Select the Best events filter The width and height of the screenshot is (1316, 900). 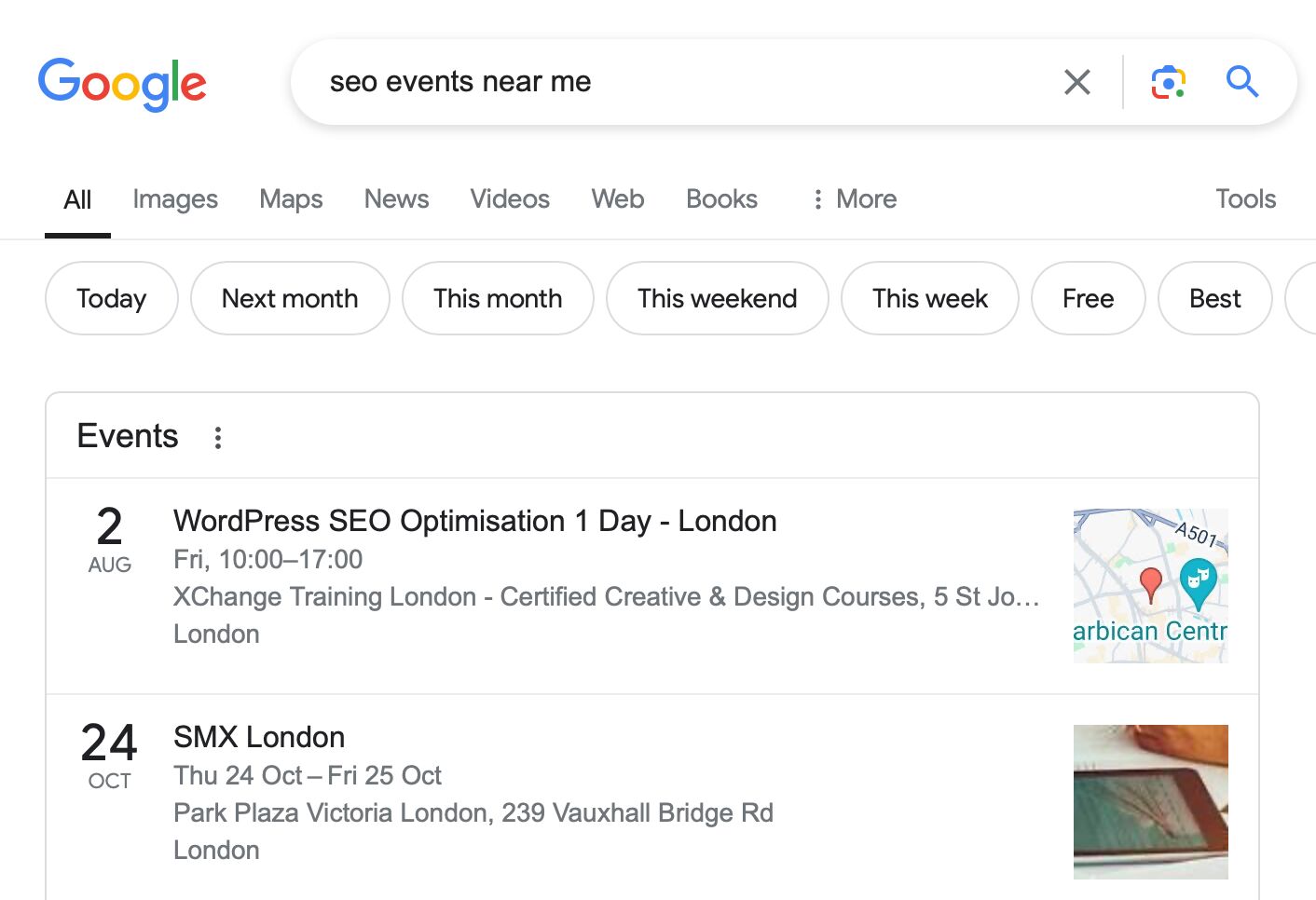click(1214, 298)
